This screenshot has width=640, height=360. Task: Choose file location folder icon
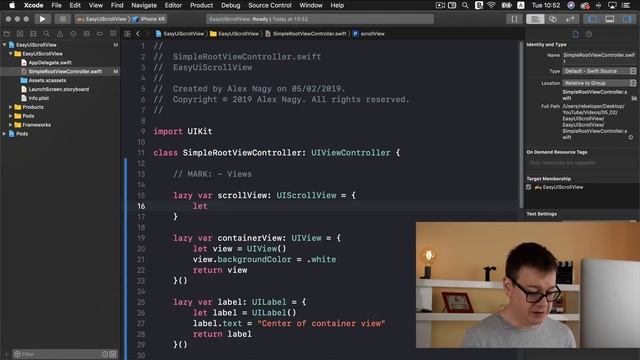634,98
